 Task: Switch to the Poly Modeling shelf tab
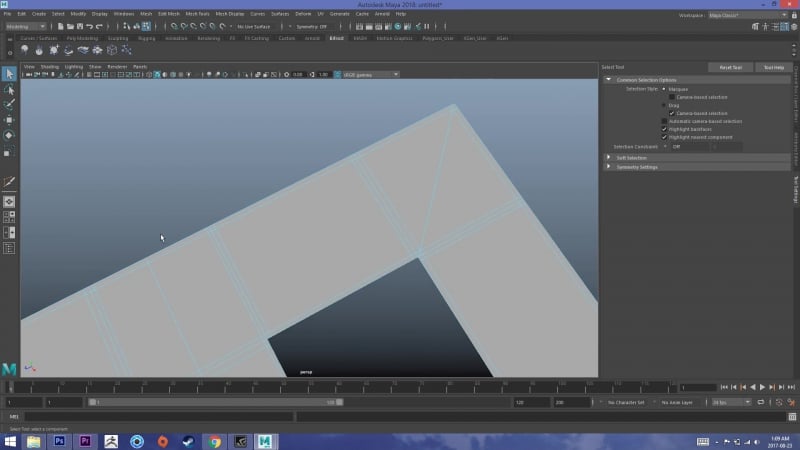(82, 38)
